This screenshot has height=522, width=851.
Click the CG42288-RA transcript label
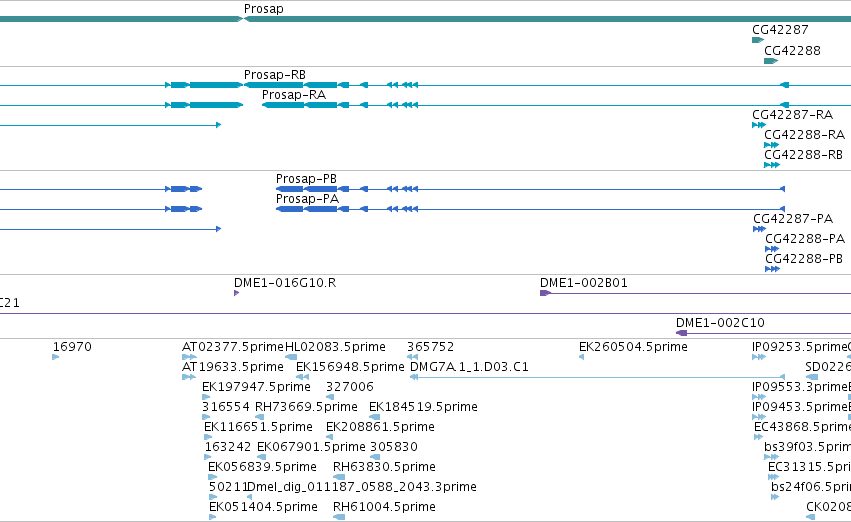click(x=804, y=135)
